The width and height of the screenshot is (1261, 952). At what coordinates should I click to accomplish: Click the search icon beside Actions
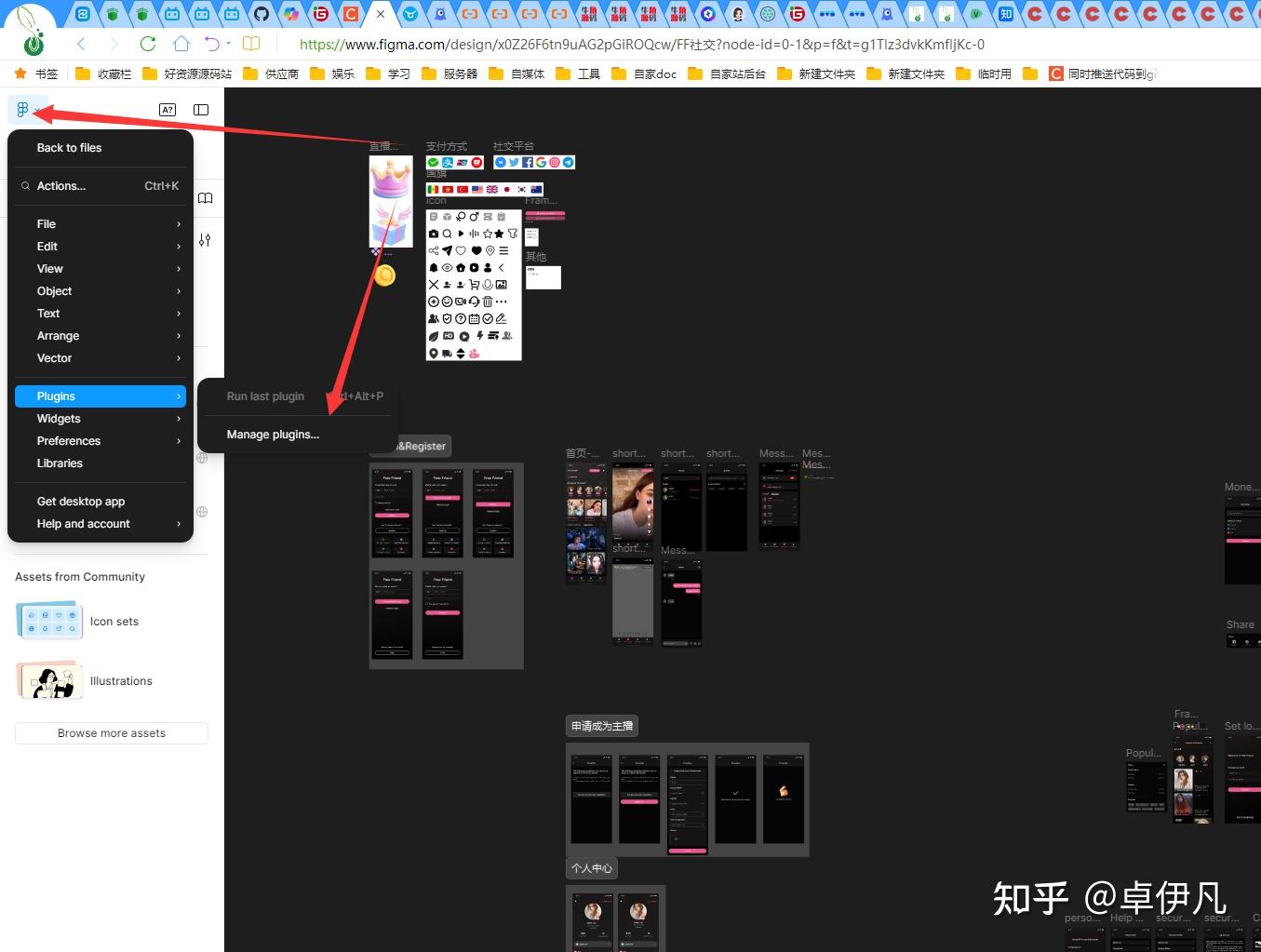[x=25, y=186]
